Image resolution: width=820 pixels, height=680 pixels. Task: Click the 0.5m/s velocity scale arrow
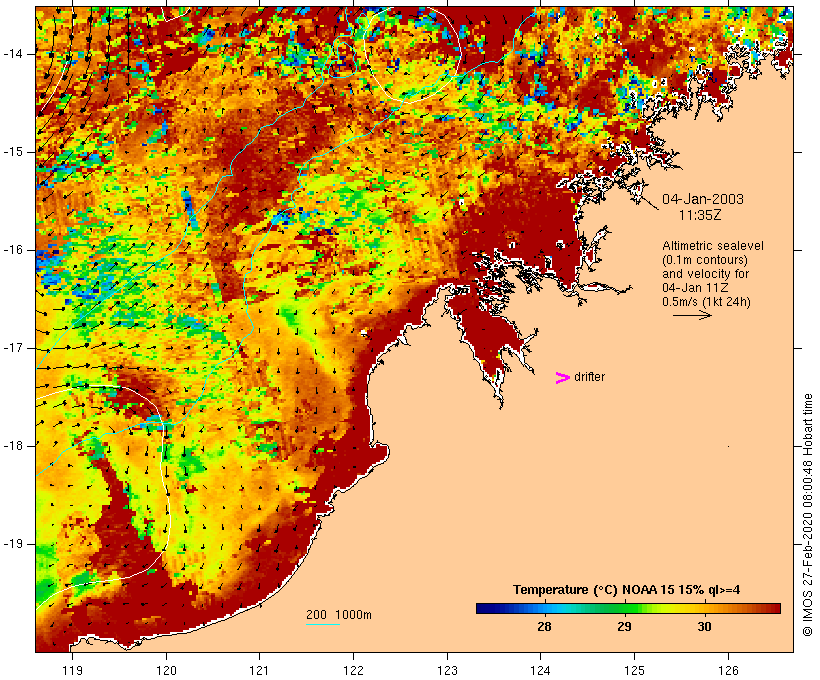click(692, 315)
